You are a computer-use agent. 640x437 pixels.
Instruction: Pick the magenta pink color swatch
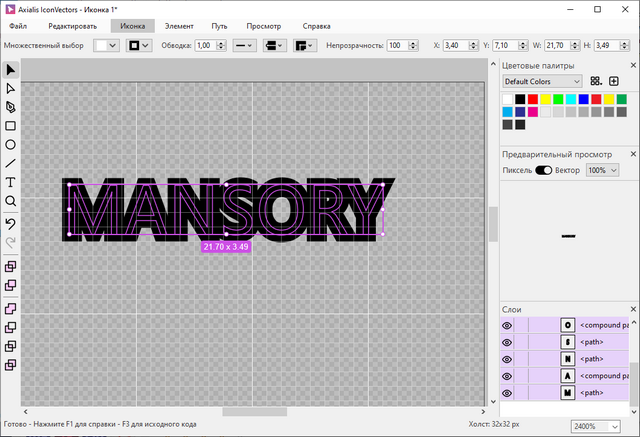[x=533, y=112]
